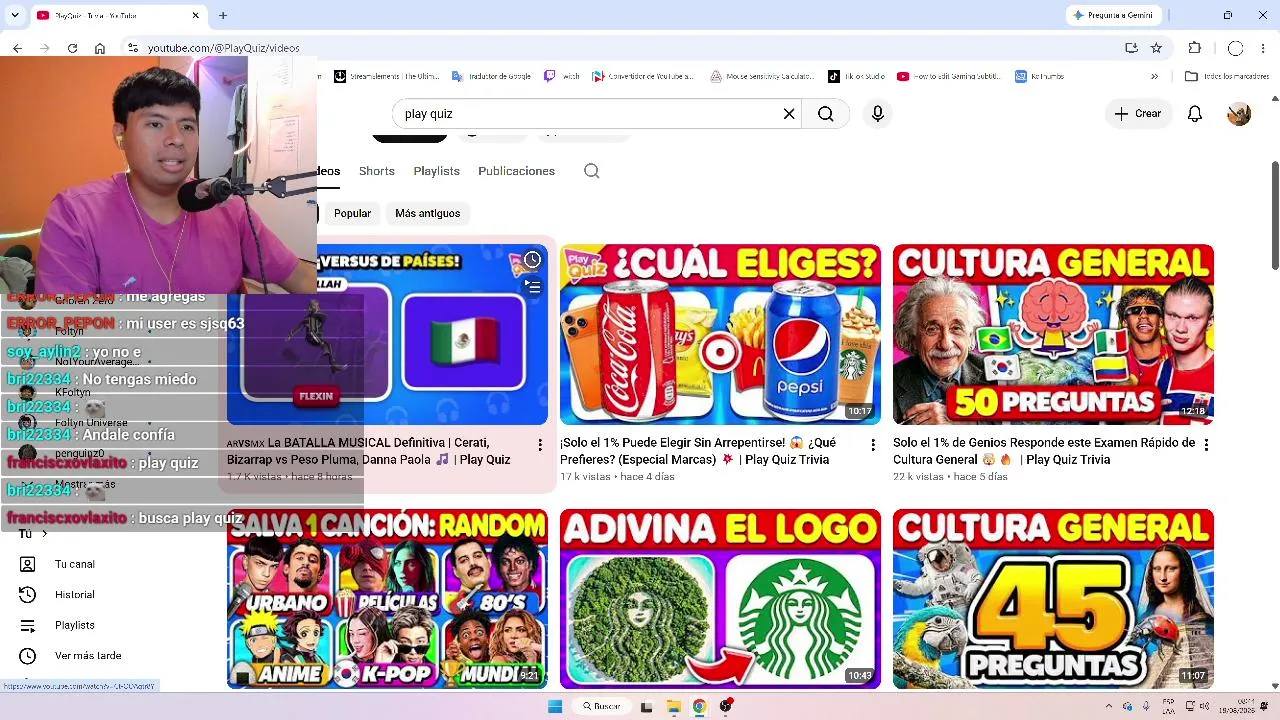The image size is (1280, 720).
Task: Click the Crear button
Action: coord(1138,114)
